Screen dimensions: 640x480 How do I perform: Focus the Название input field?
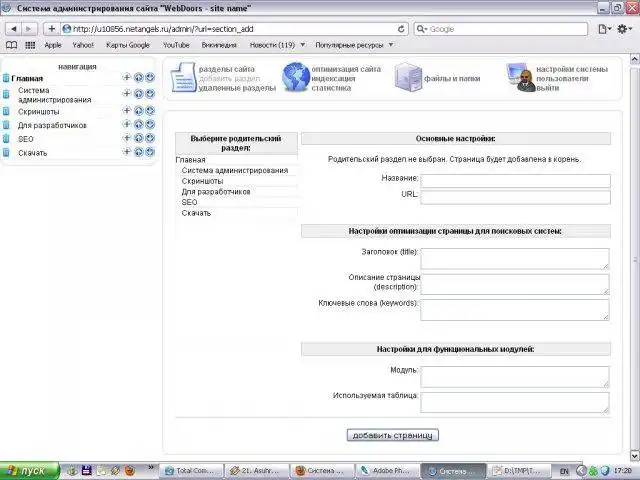[516, 181]
